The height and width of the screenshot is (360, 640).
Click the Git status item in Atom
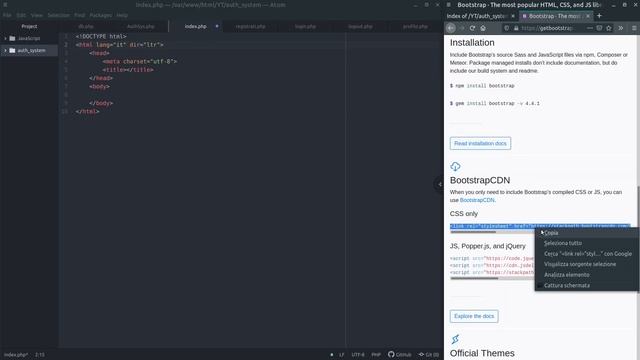point(429,354)
